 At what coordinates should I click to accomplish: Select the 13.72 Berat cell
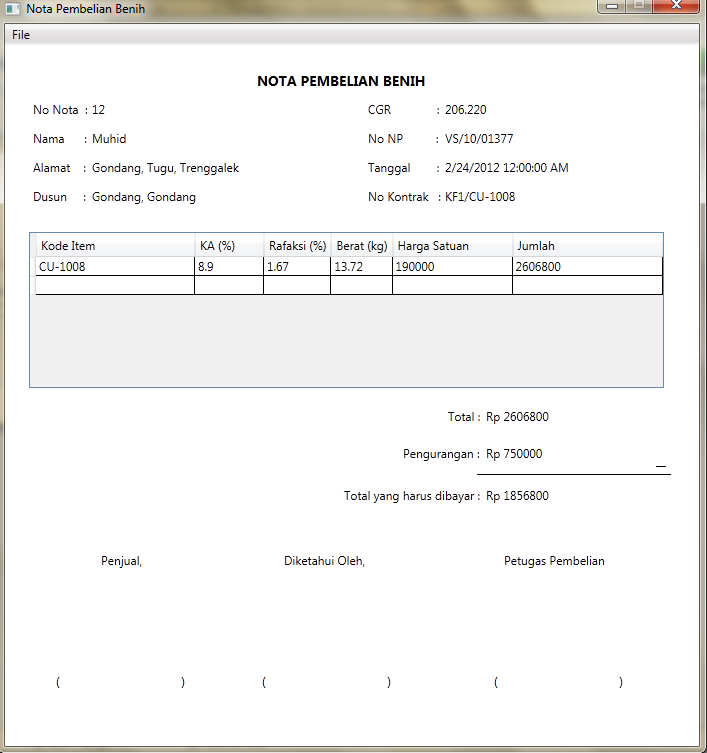point(362,267)
